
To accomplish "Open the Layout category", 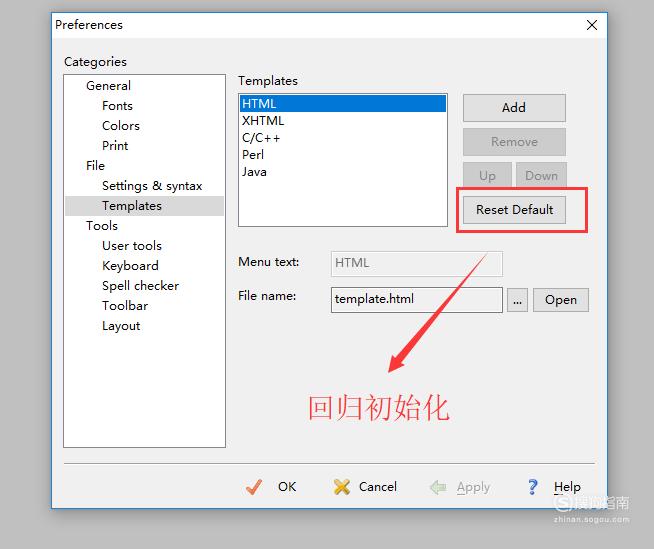I will [x=121, y=326].
